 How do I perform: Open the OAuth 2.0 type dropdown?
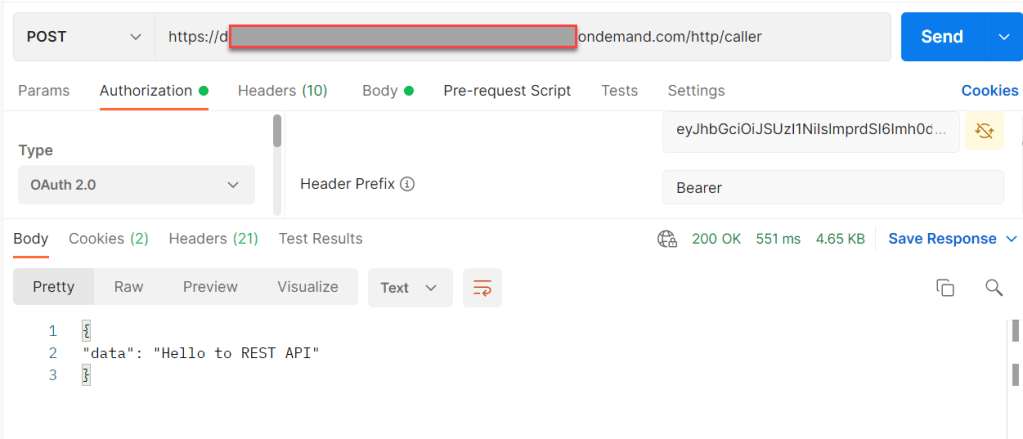point(136,185)
